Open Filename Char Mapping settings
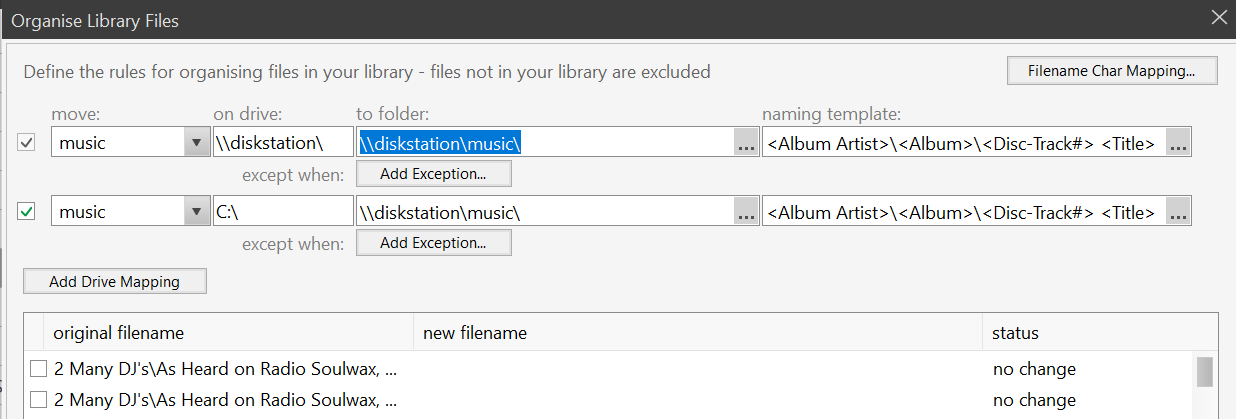Screen dimensions: 1236x419 pos(1112,71)
